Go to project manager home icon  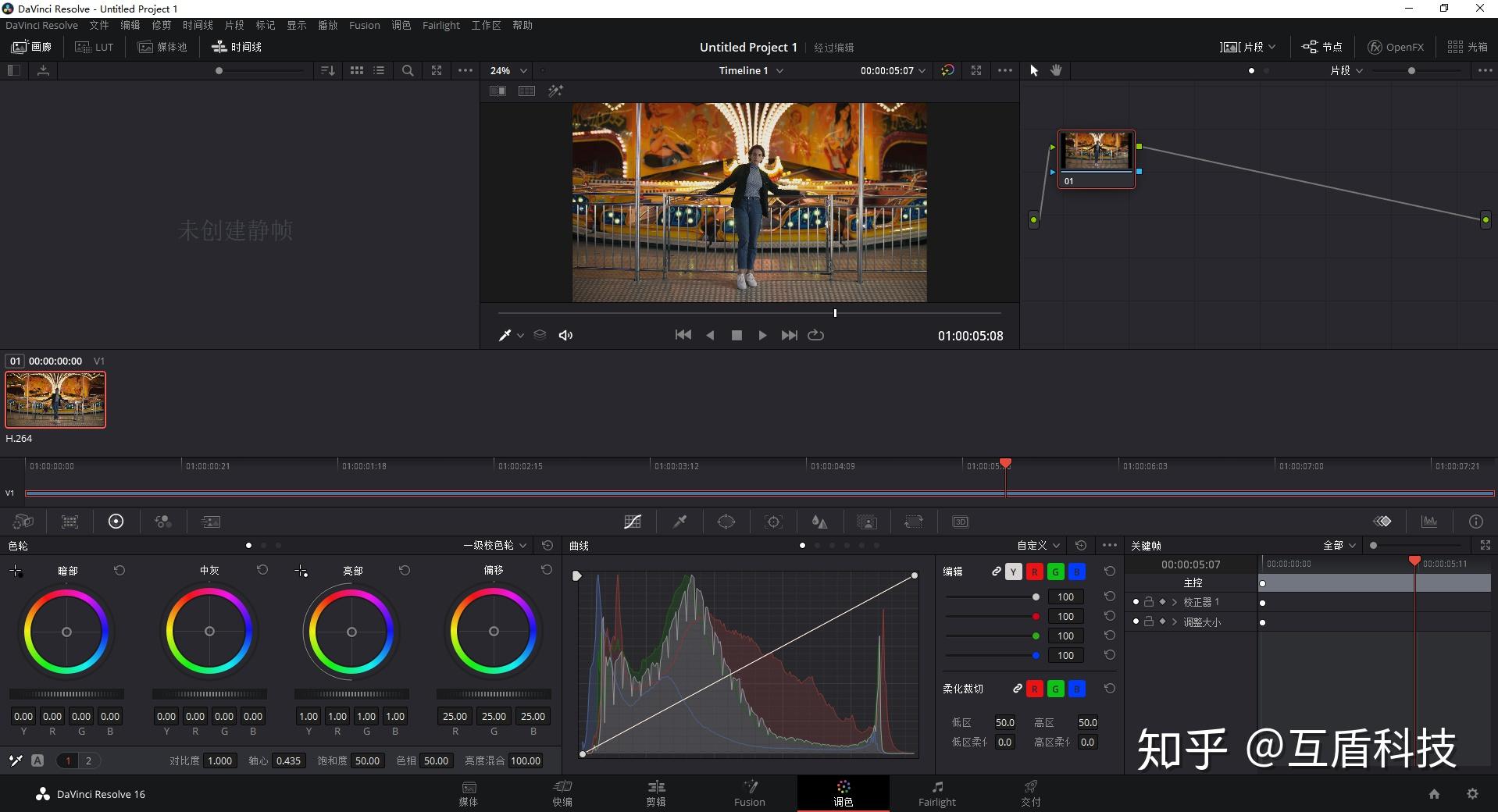pyautogui.click(x=1434, y=794)
